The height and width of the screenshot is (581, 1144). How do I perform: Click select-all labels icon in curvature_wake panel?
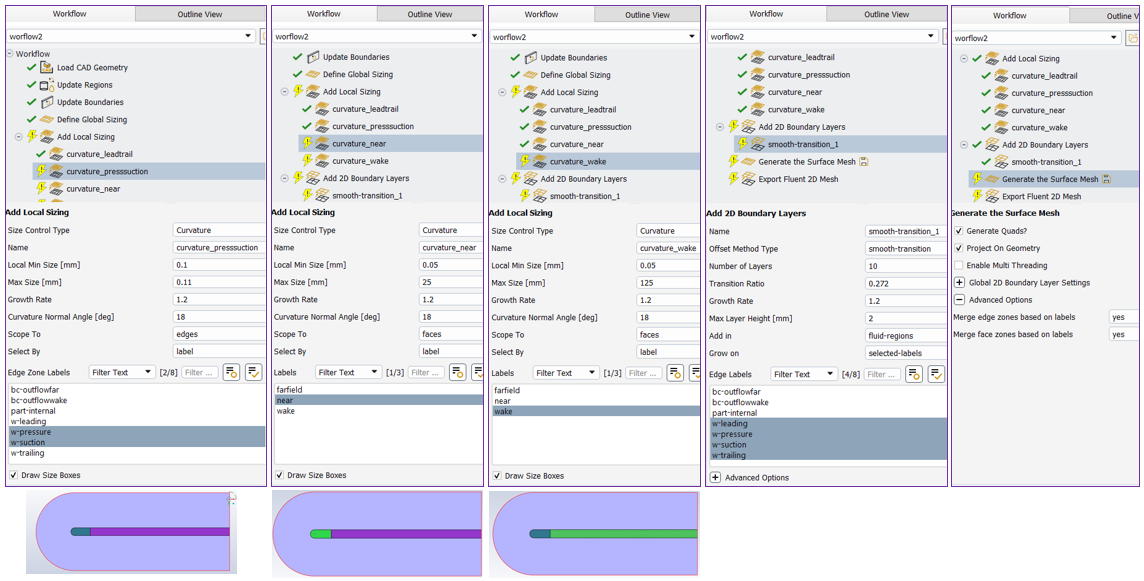675,373
